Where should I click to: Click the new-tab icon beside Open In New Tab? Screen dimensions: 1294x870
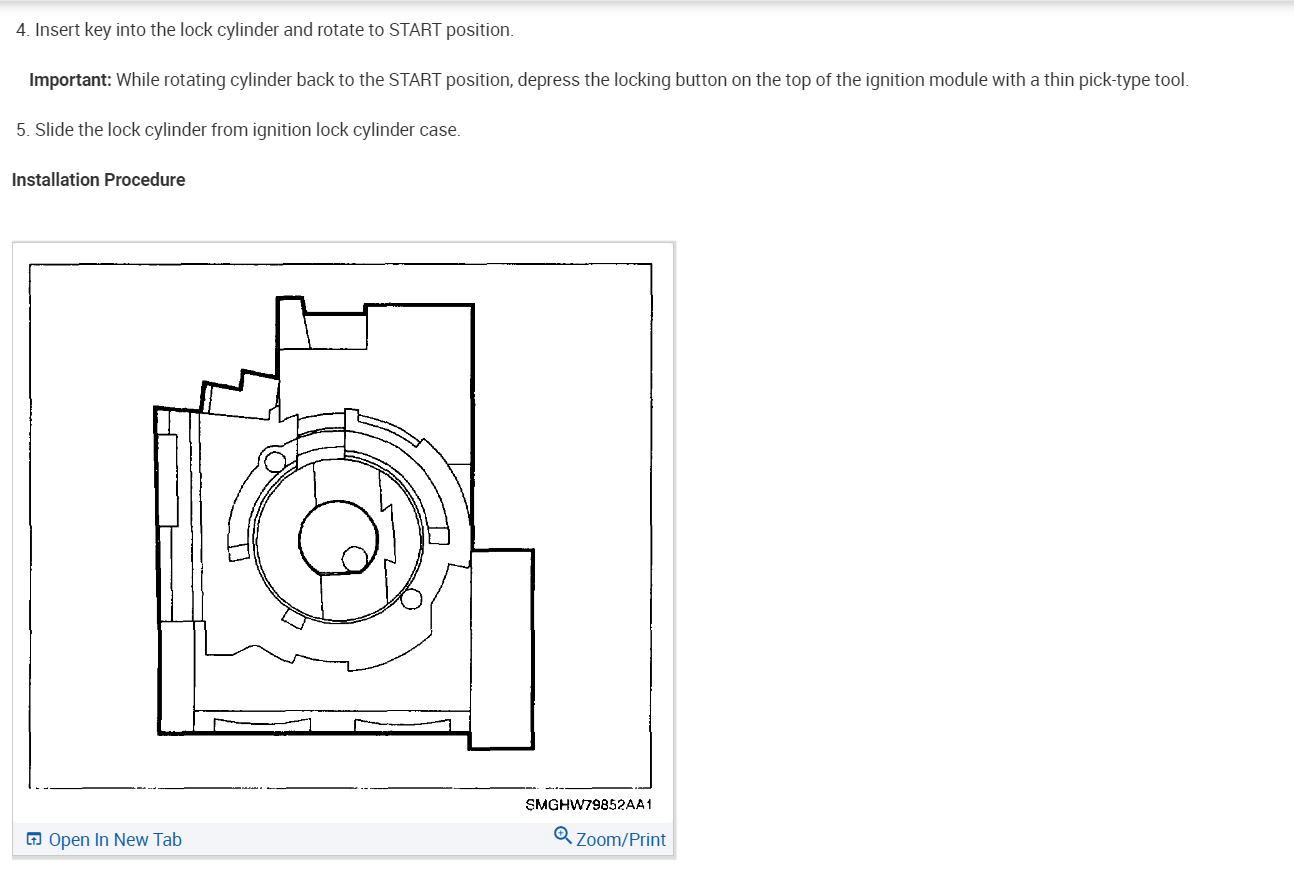click(35, 840)
